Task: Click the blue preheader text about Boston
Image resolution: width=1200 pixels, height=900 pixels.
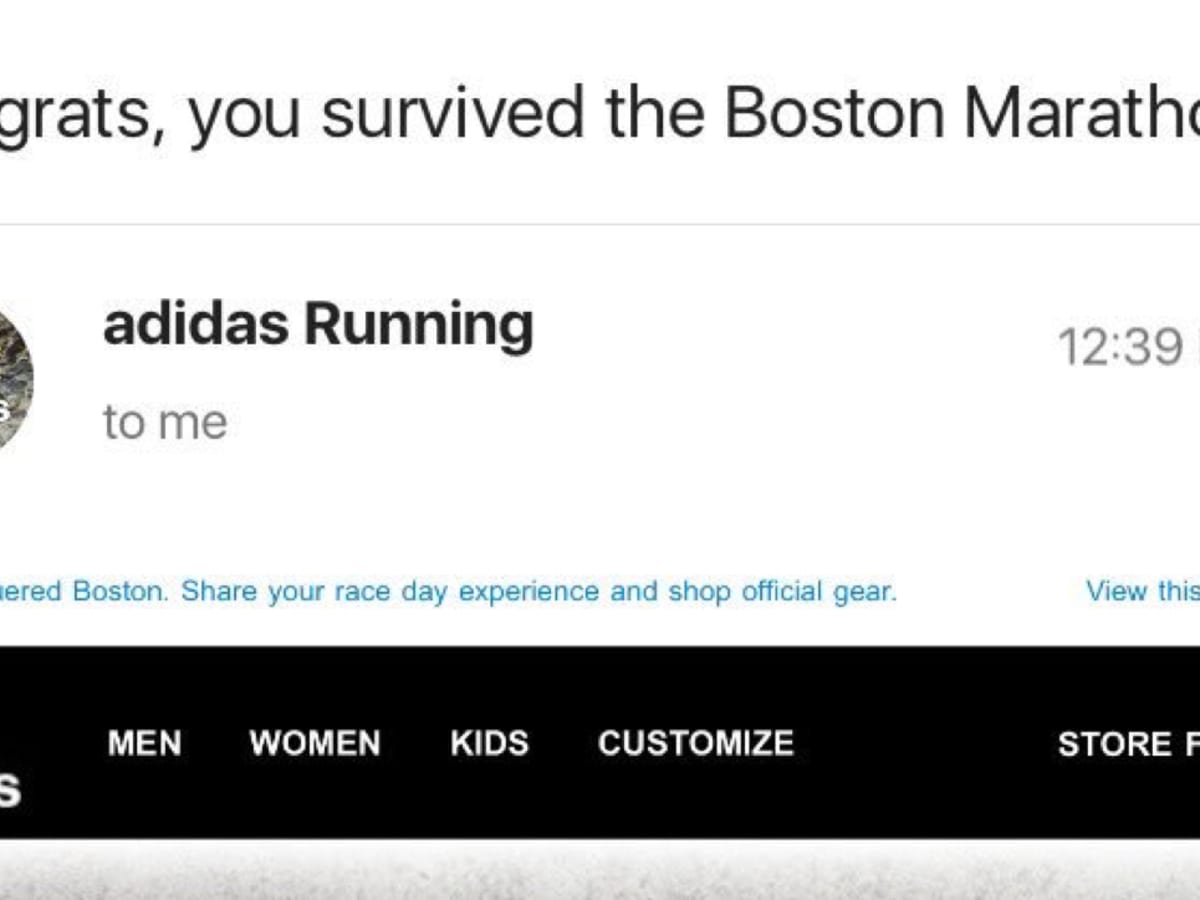Action: 450,591
